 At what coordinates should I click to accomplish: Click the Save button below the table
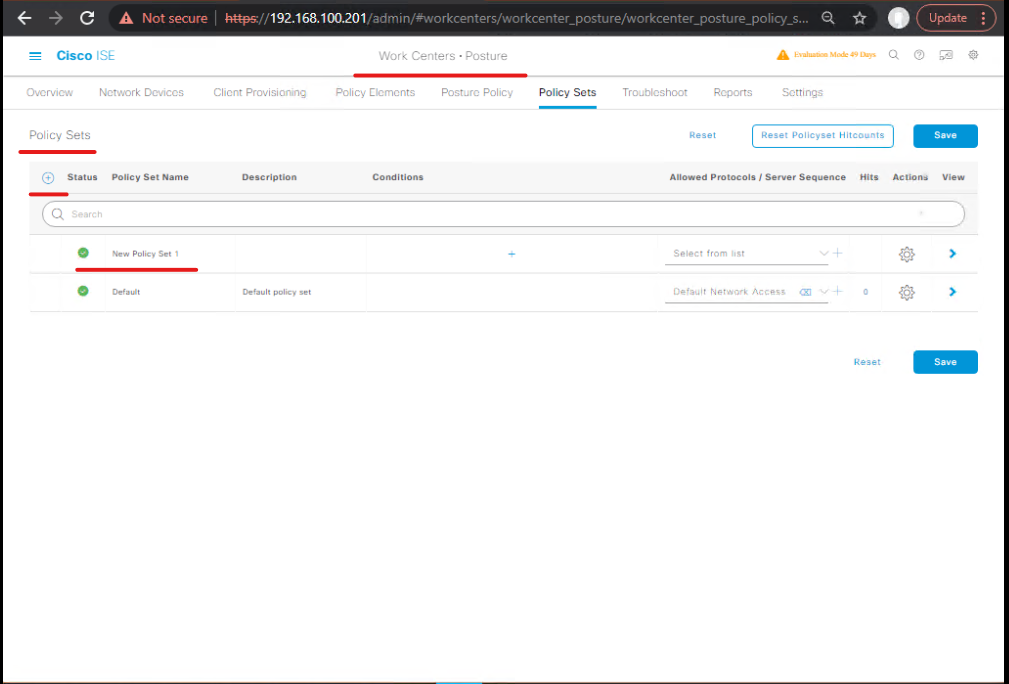coord(945,362)
